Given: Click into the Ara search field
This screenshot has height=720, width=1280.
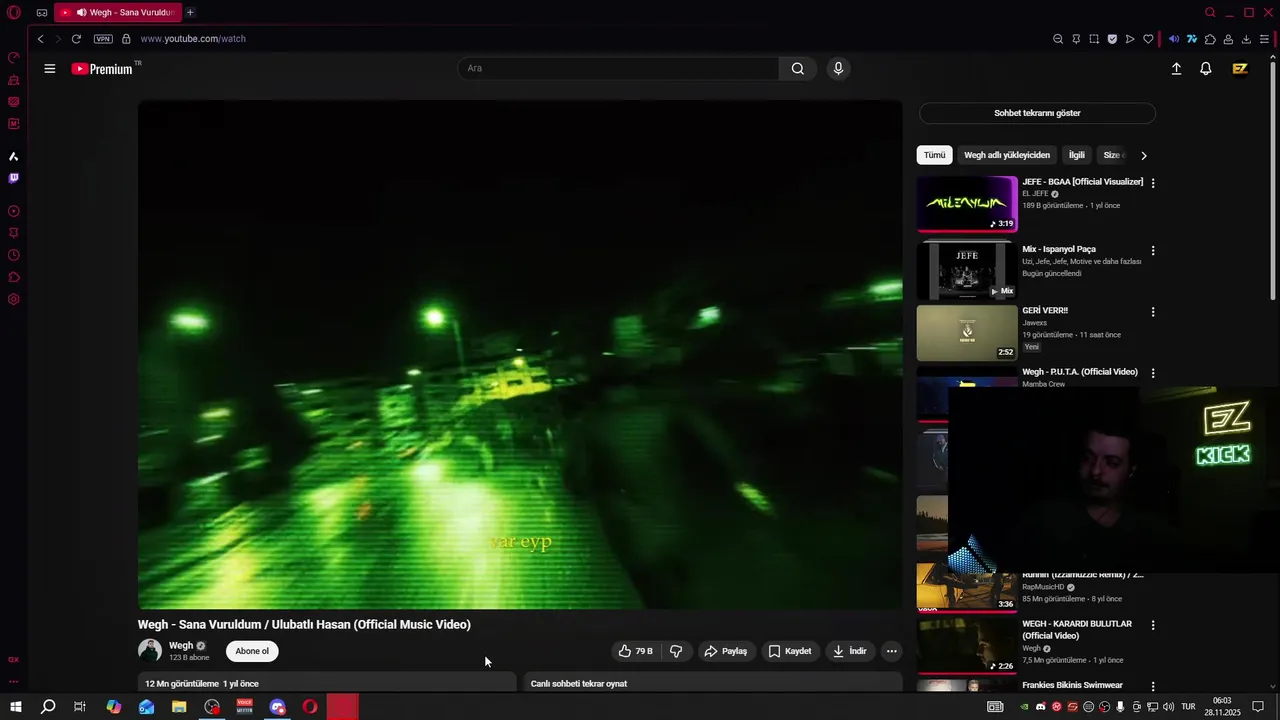Looking at the screenshot, I should 618,69.
